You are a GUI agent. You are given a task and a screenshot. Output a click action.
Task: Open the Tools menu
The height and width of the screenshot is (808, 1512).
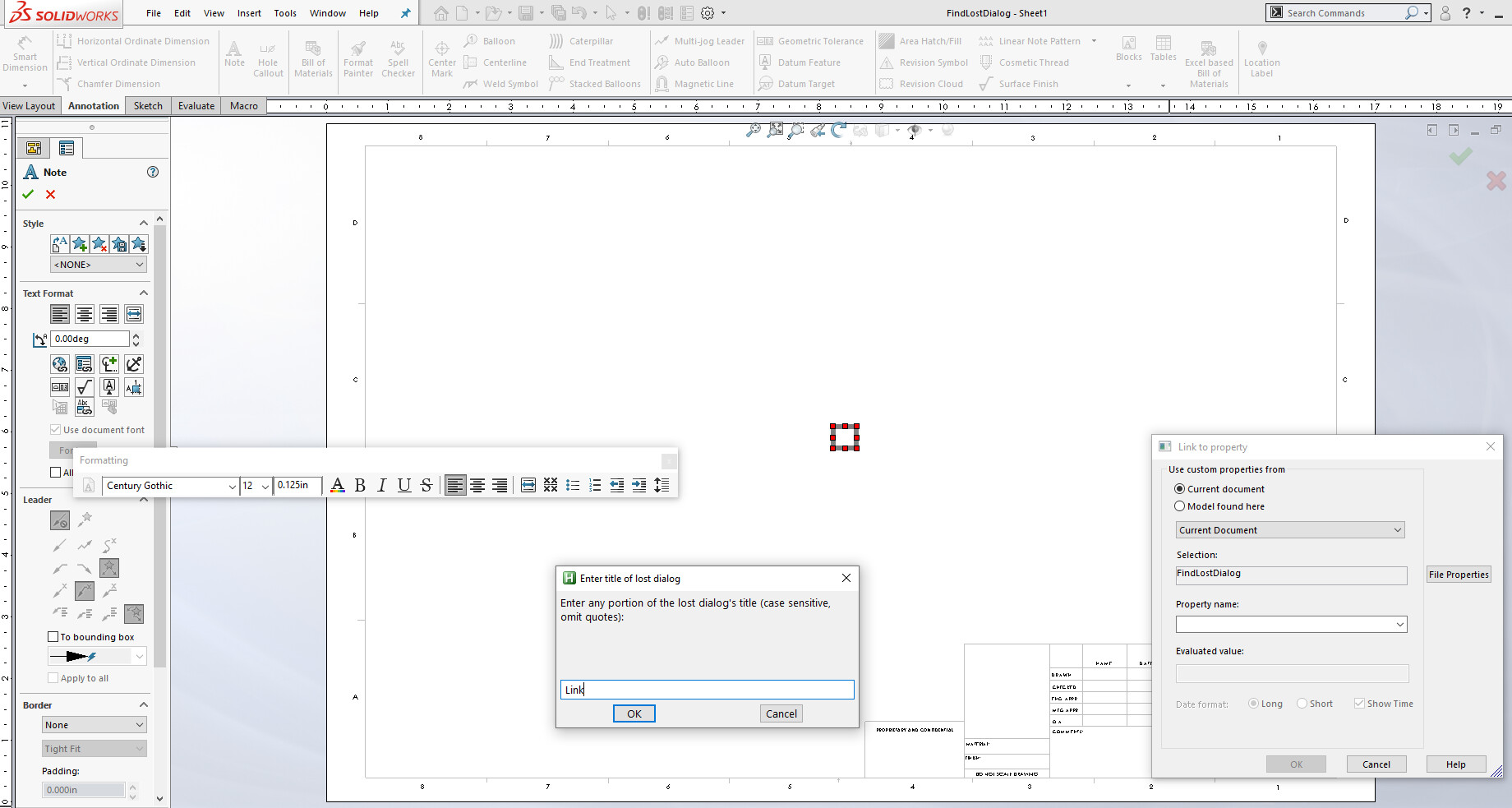click(285, 13)
